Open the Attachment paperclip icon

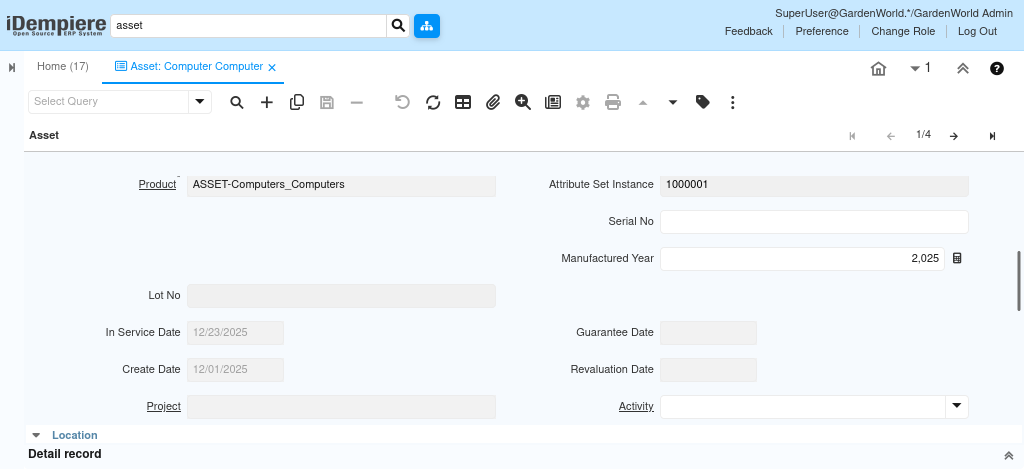coord(493,102)
